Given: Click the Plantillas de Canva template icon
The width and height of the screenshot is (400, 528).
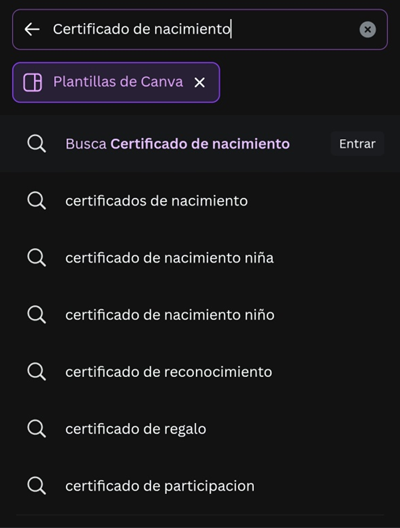Looking at the screenshot, I should [33, 82].
